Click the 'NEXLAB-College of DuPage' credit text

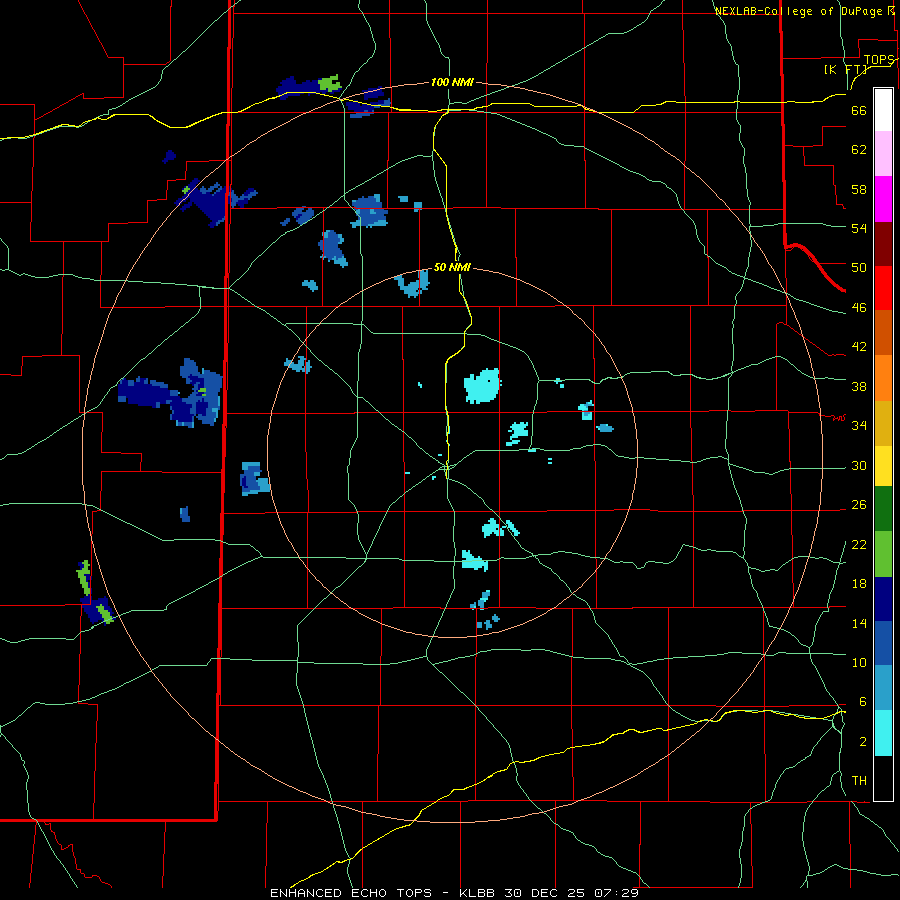tap(799, 11)
